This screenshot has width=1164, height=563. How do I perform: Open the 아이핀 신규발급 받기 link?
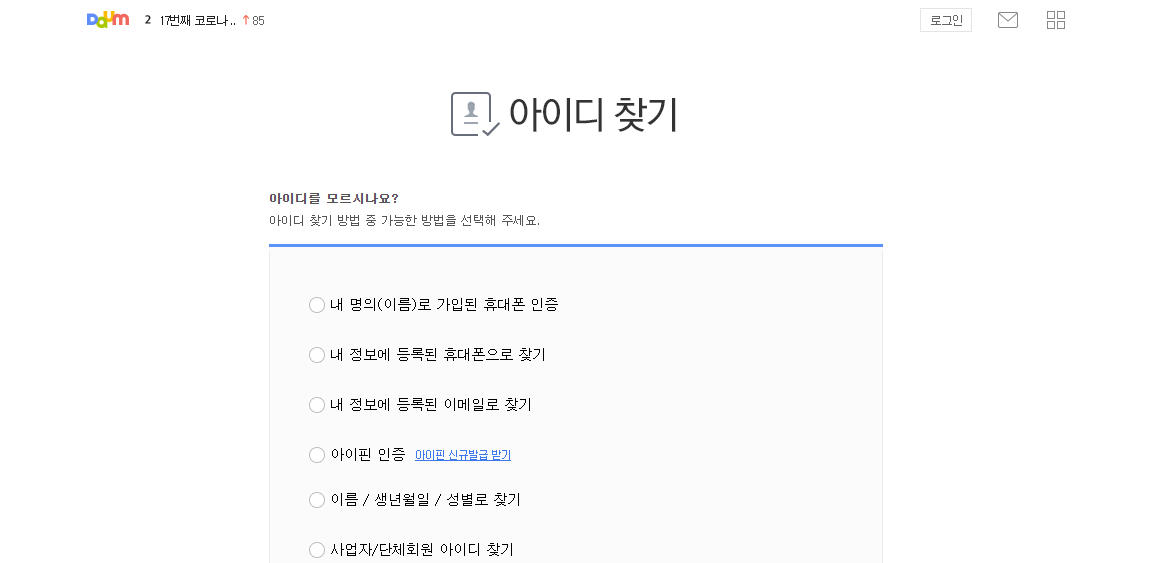click(462, 455)
